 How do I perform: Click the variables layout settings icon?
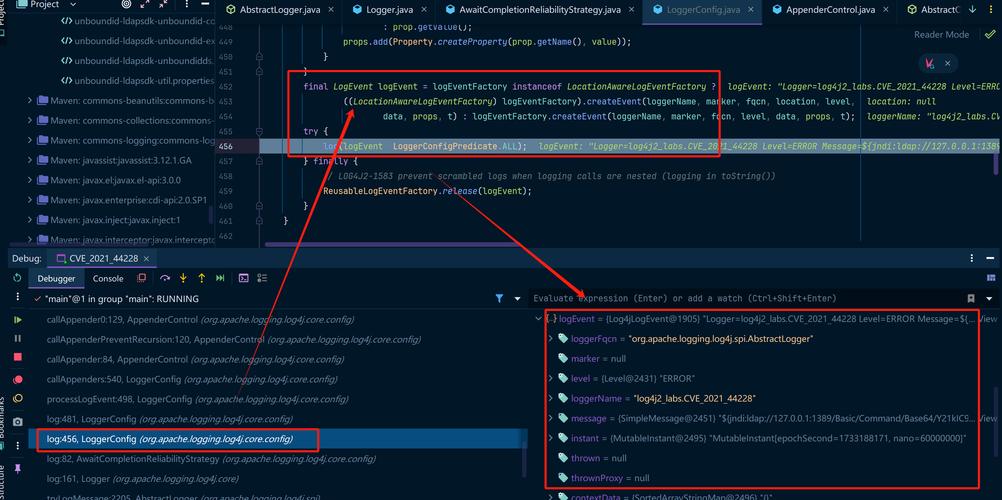pos(991,278)
